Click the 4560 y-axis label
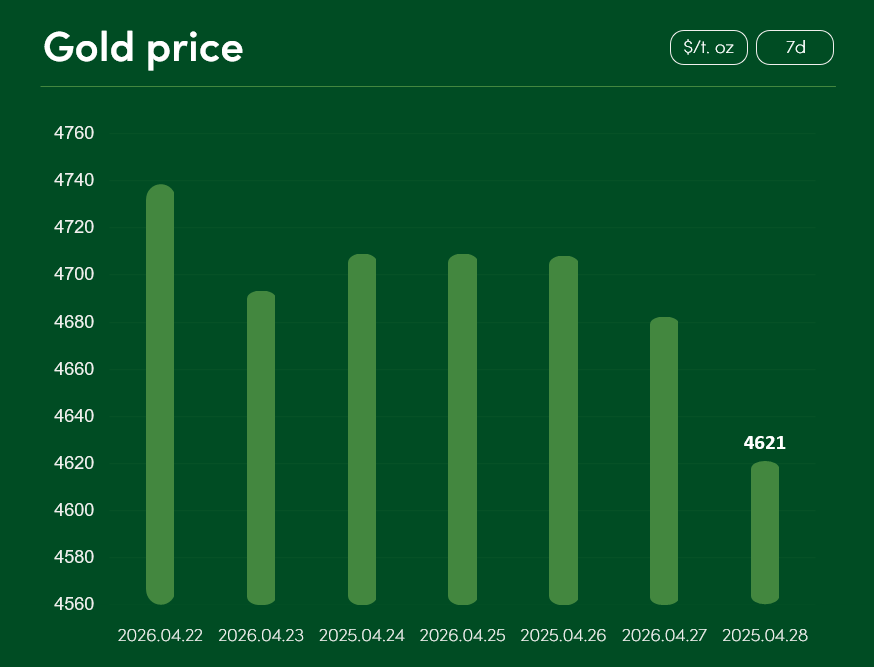This screenshot has height=667, width=874. coord(73,604)
